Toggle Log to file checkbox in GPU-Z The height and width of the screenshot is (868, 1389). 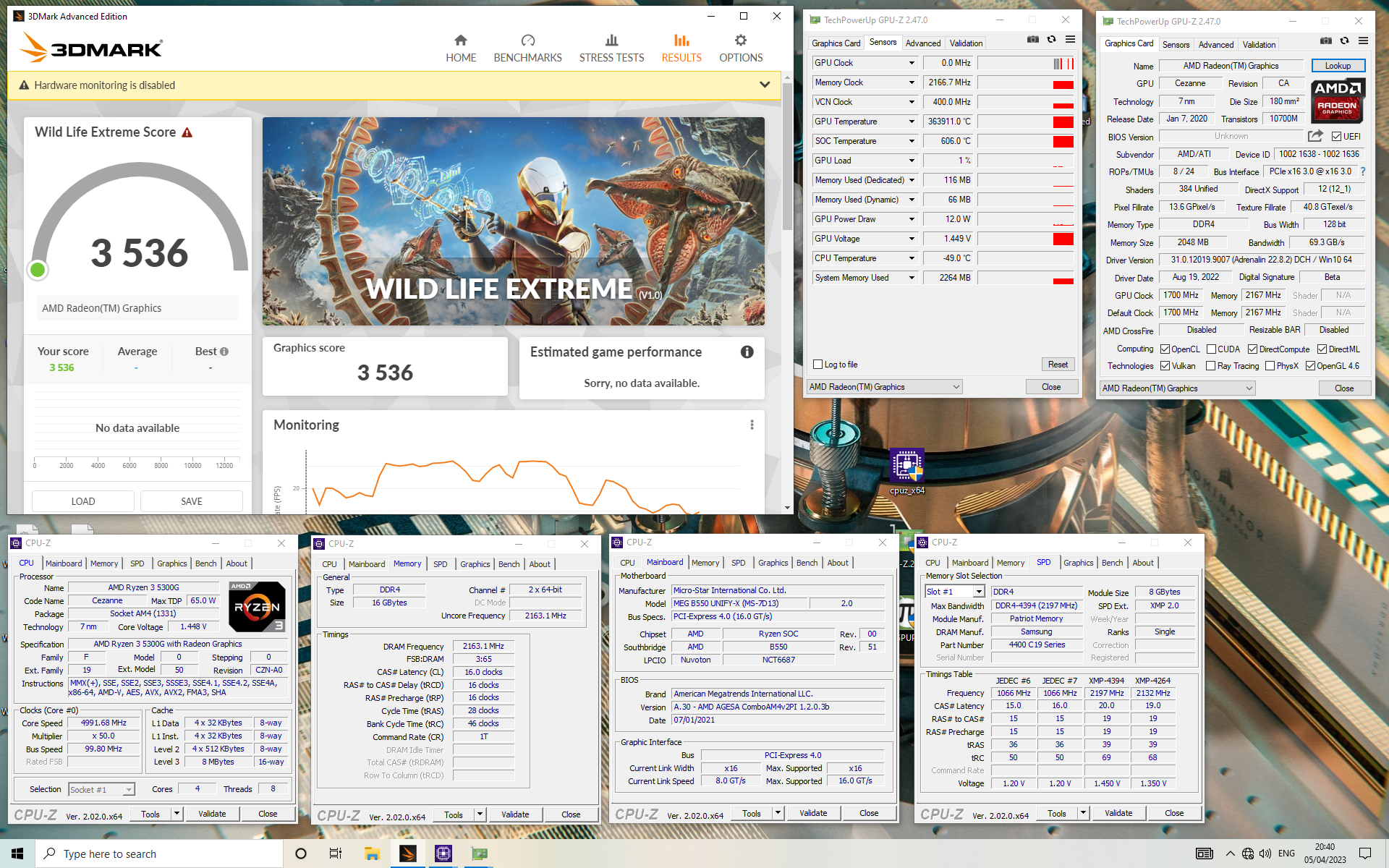818,365
